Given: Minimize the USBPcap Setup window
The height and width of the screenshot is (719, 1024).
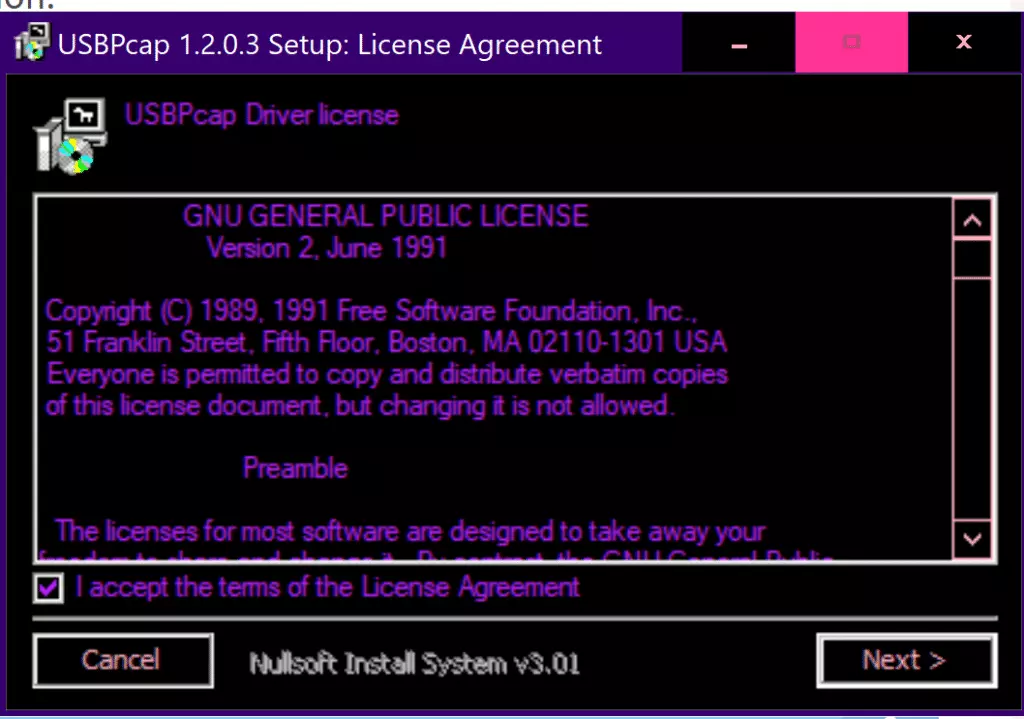Looking at the screenshot, I should tap(739, 42).
